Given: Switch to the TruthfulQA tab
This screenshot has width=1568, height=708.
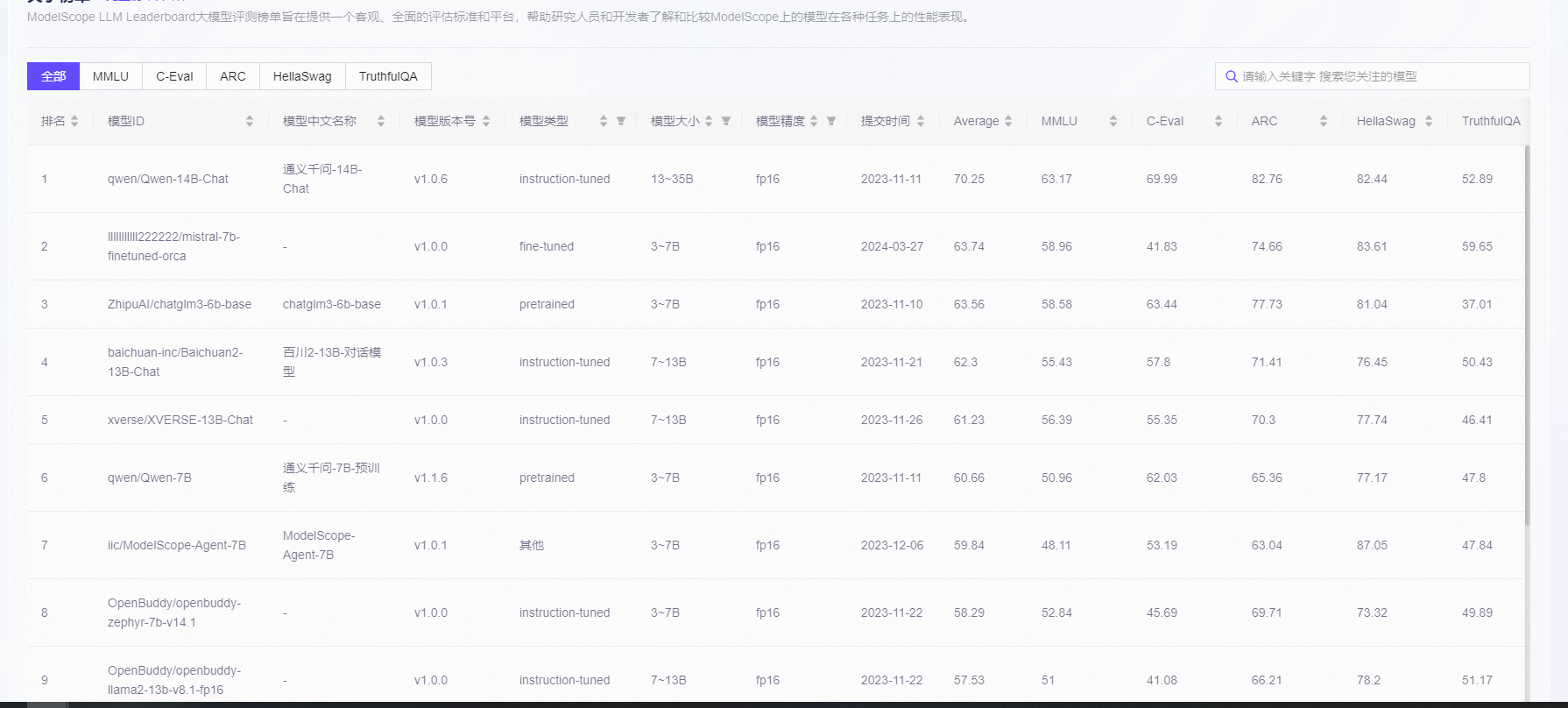Looking at the screenshot, I should coord(388,76).
